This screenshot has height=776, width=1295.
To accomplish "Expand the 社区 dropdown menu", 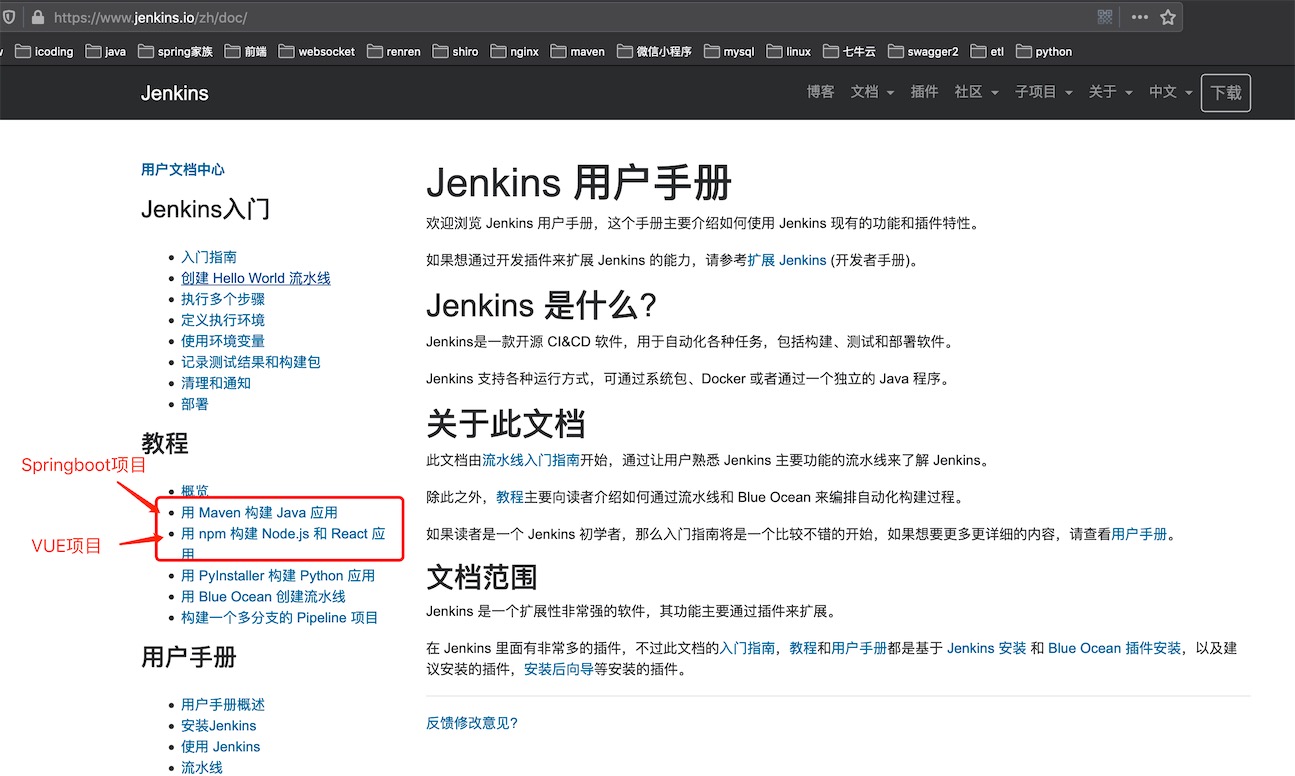I will point(976,92).
